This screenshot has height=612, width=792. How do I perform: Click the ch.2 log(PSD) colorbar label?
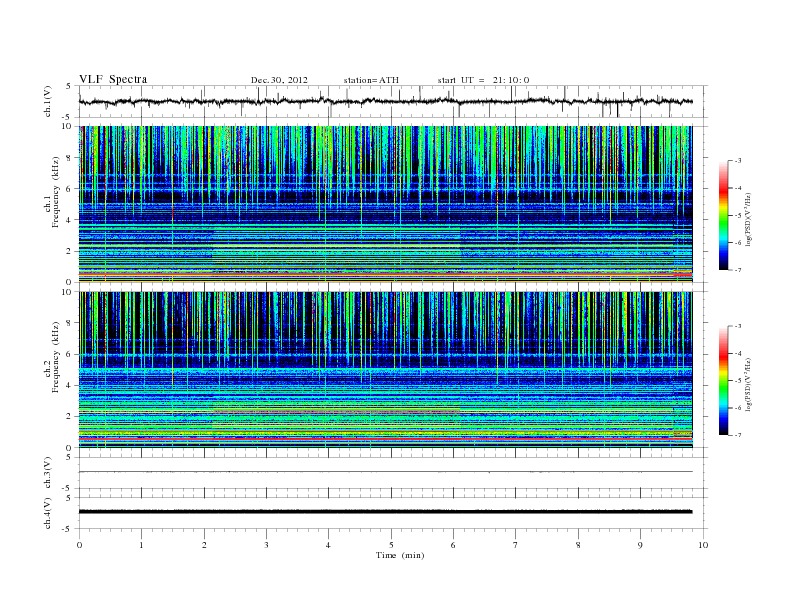(748, 384)
